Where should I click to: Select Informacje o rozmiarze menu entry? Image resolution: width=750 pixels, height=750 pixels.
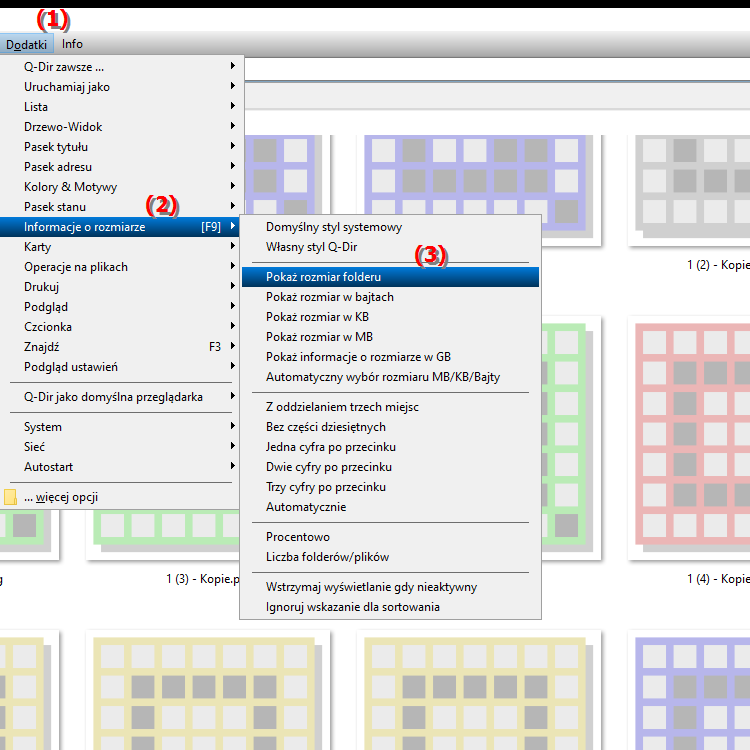(122, 227)
